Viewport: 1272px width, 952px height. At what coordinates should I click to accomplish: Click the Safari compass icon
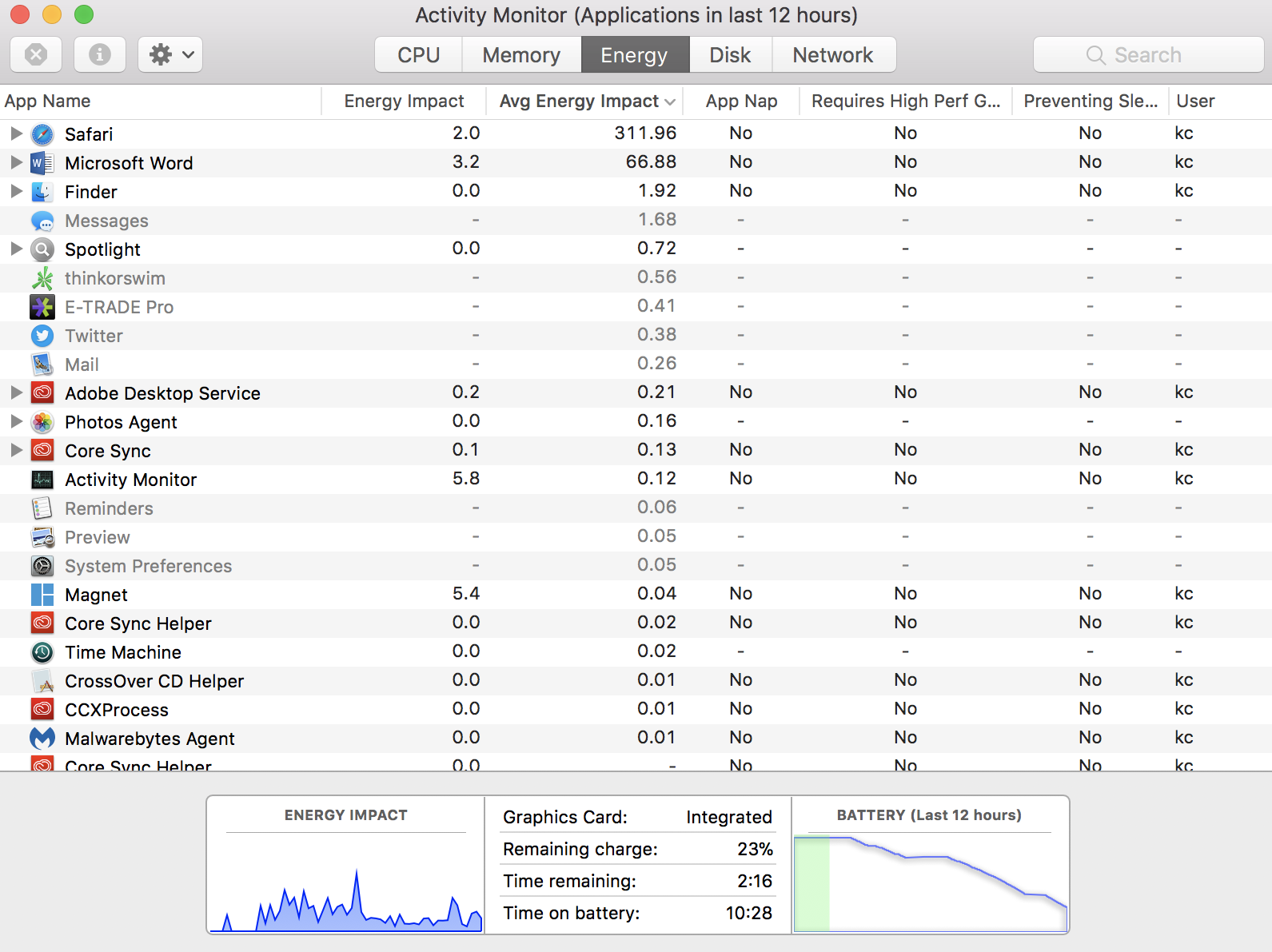tap(42, 134)
